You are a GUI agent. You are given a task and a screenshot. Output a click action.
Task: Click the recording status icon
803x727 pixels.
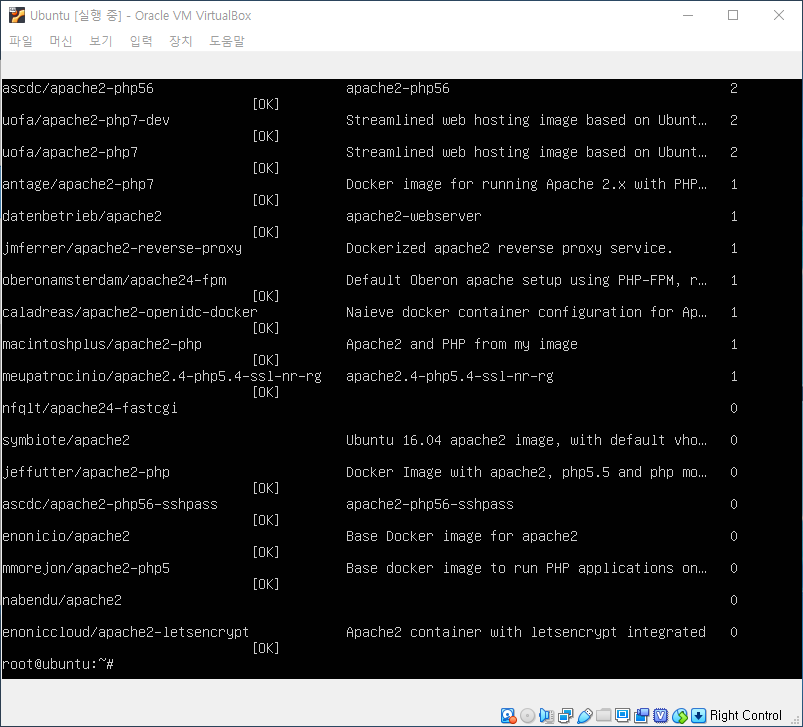click(641, 715)
